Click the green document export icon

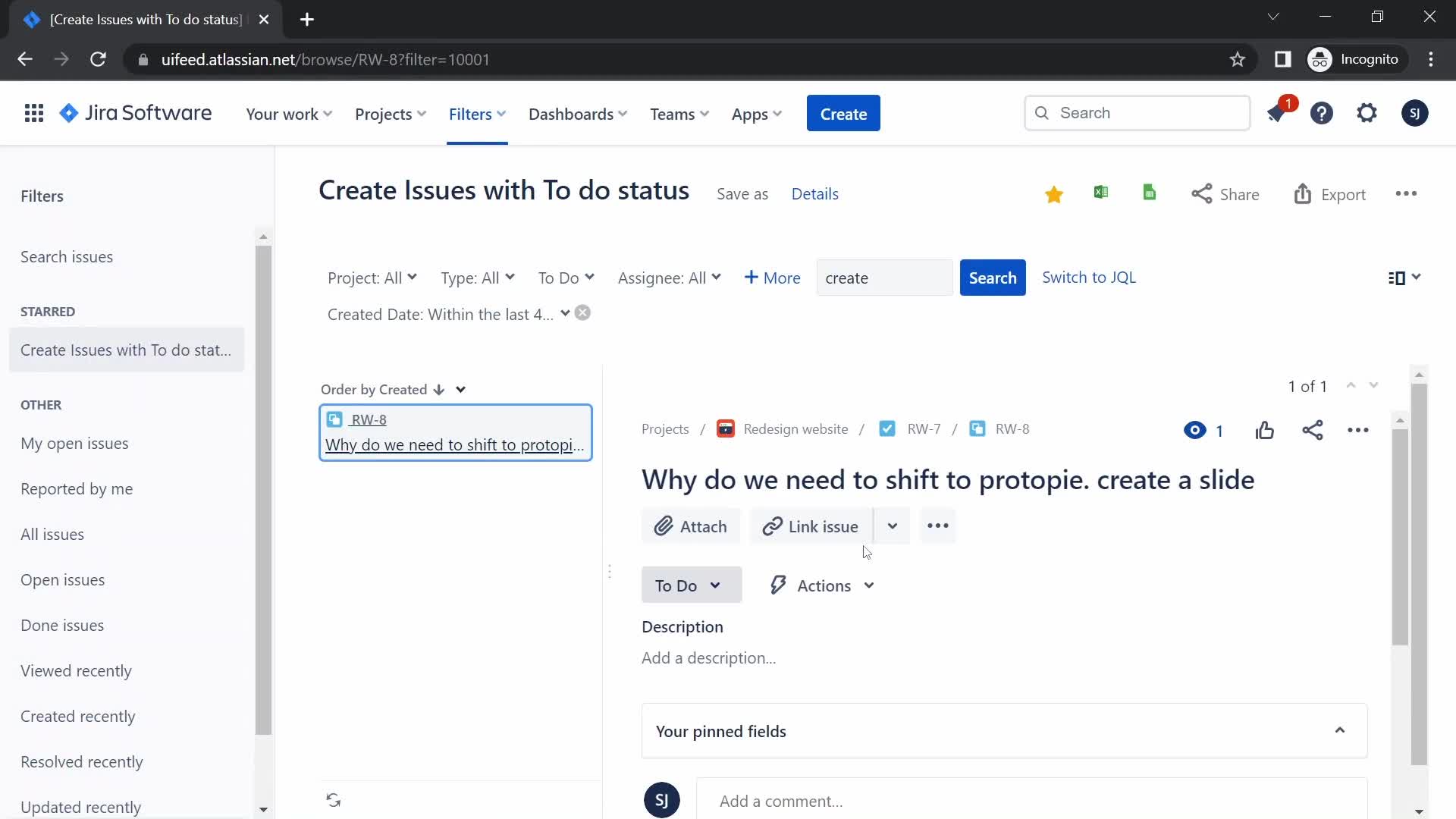[x=1149, y=194]
